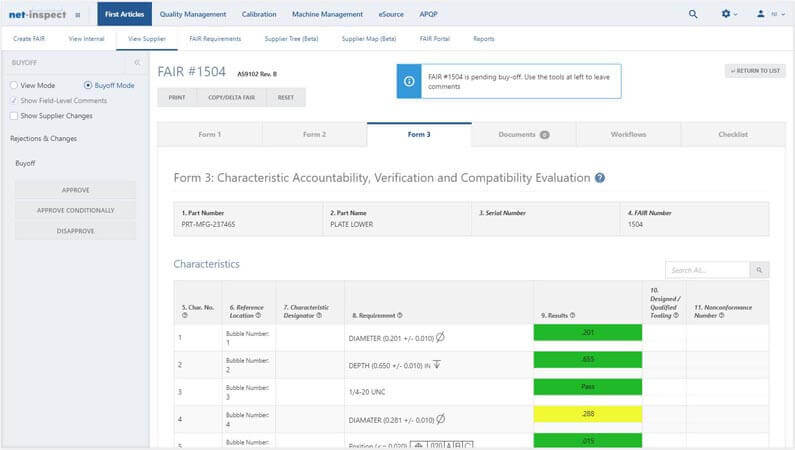Click 1/4-20 UNC requirement text
Image resolution: width=795 pixels, height=450 pixels.
(x=367, y=392)
